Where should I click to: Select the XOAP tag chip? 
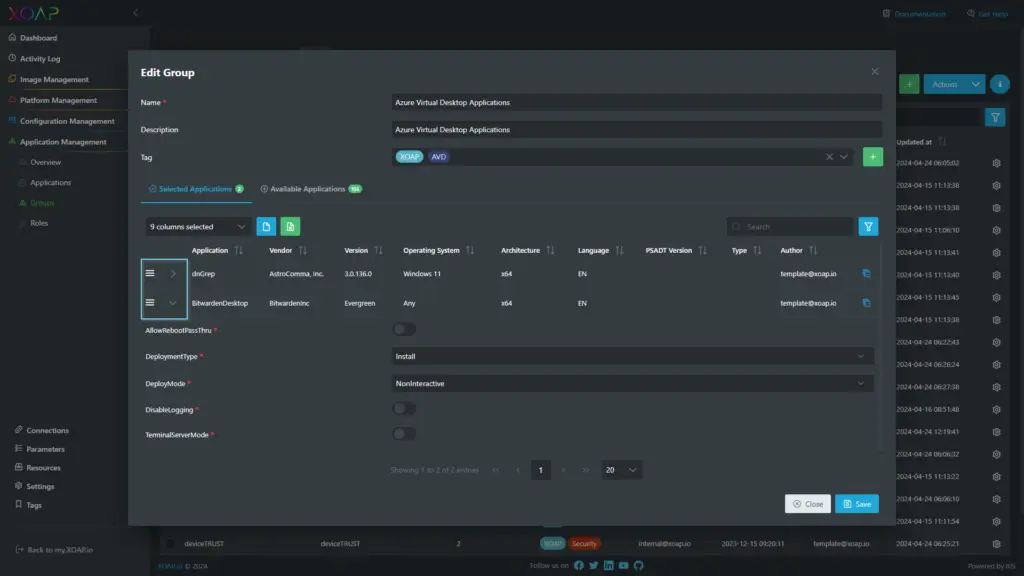tap(409, 157)
